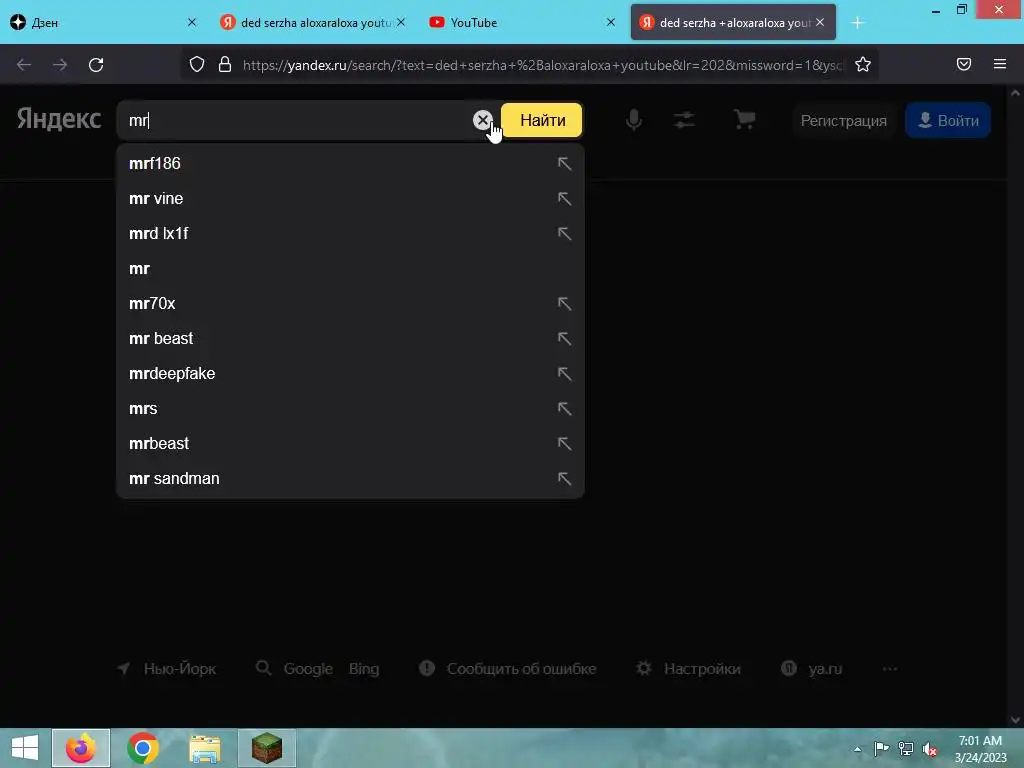Open Google Chrome from the taskbar

[x=143, y=748]
